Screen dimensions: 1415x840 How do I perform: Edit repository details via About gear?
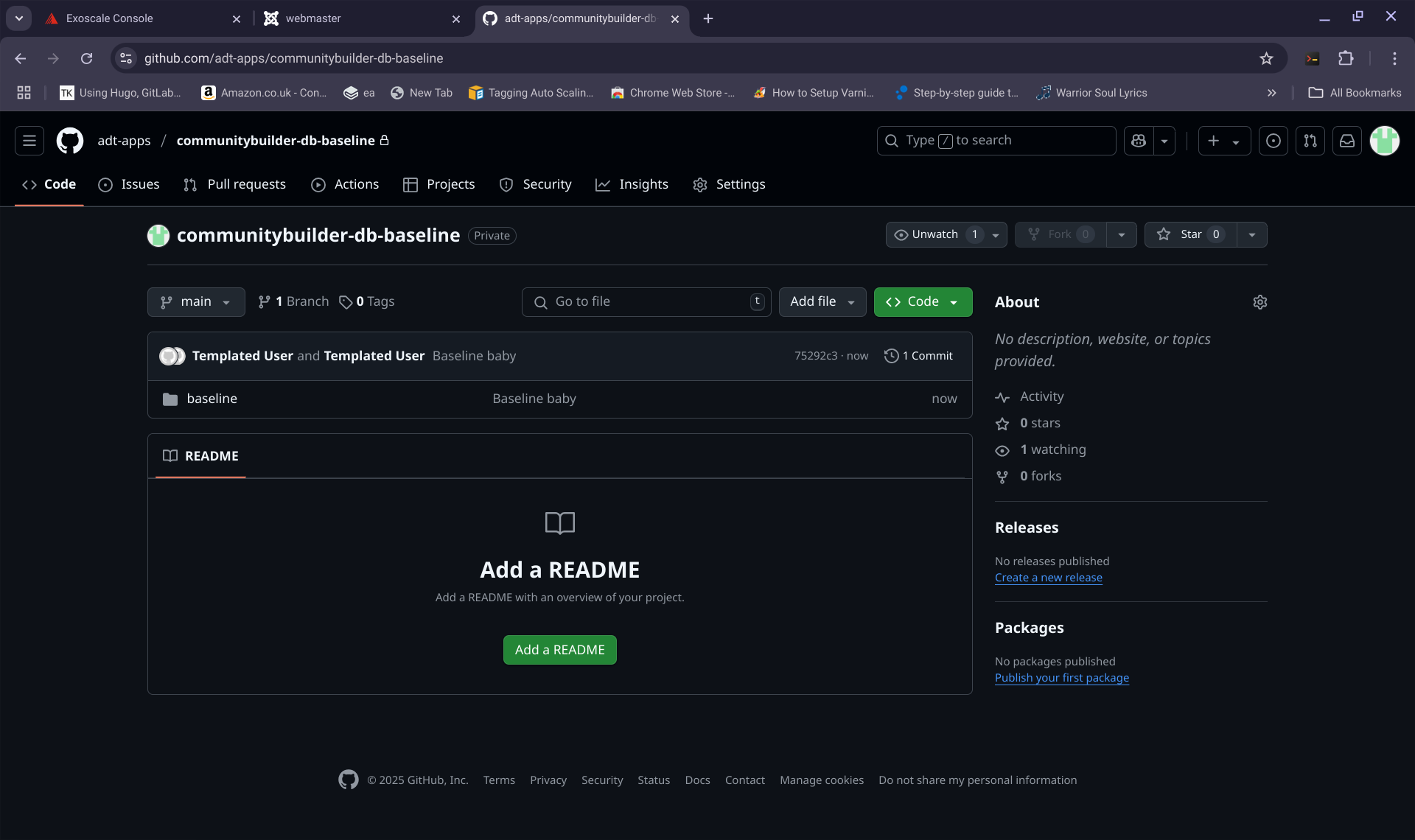[1259, 302]
